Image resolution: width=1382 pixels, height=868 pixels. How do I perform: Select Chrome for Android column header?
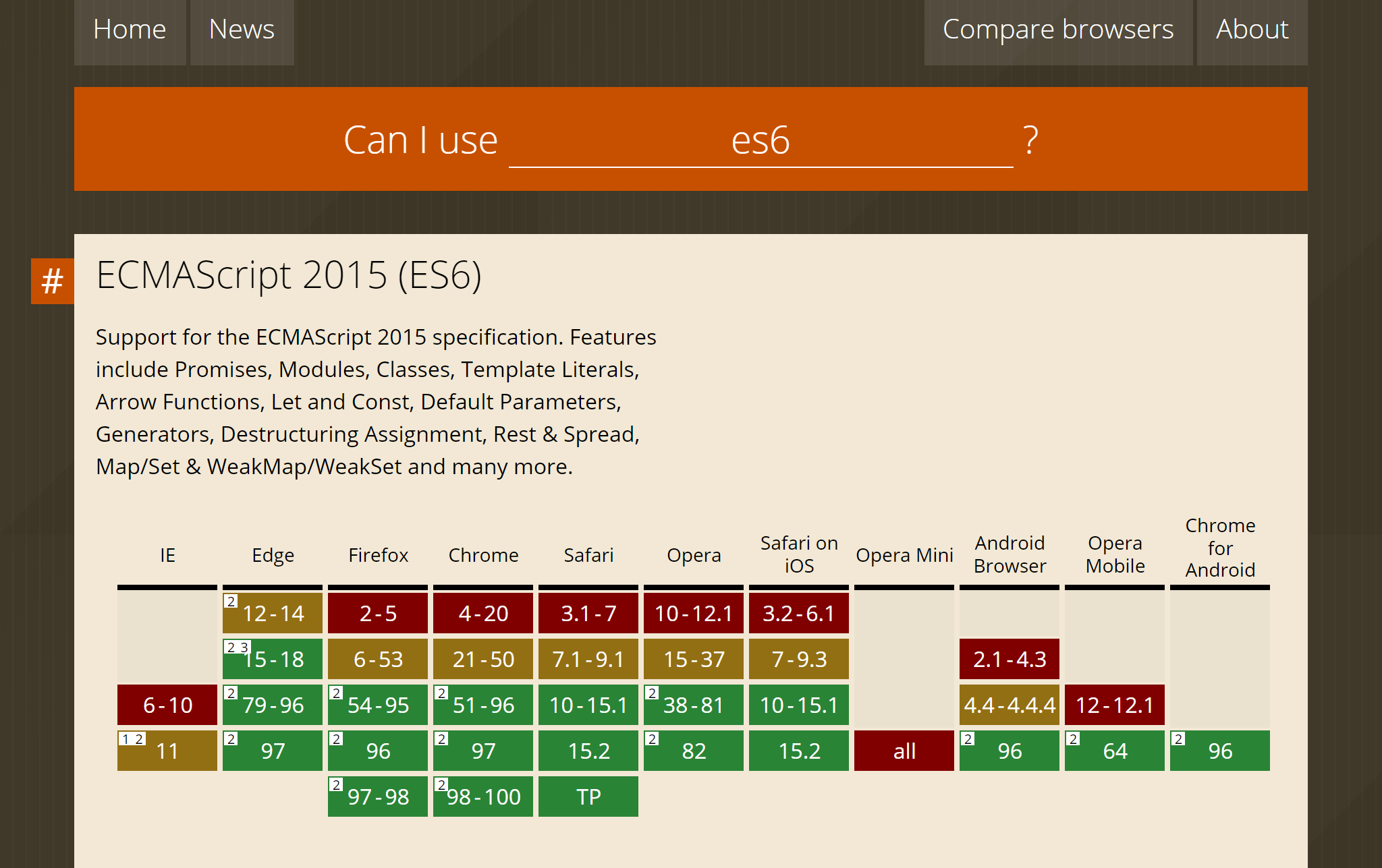(x=1220, y=548)
